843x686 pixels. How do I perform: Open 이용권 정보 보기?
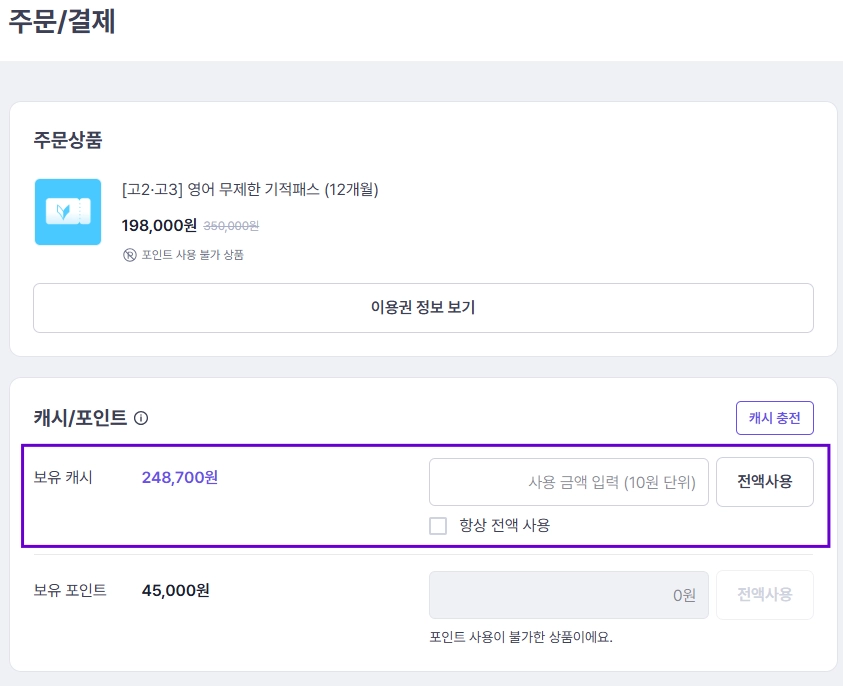[x=423, y=308]
